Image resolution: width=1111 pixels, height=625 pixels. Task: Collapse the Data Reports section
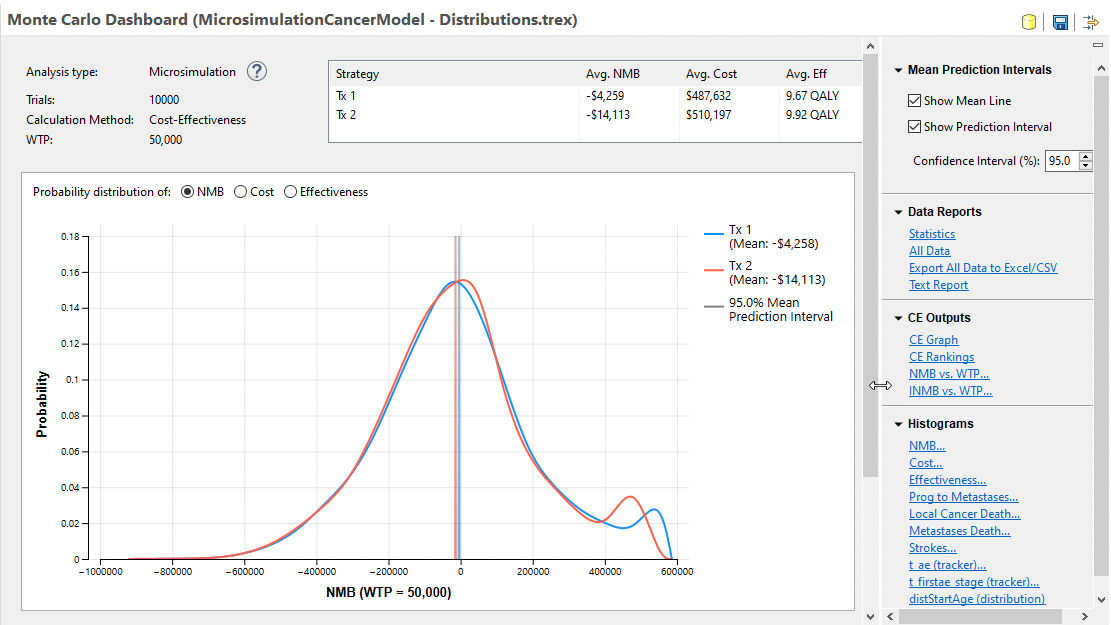click(896, 211)
